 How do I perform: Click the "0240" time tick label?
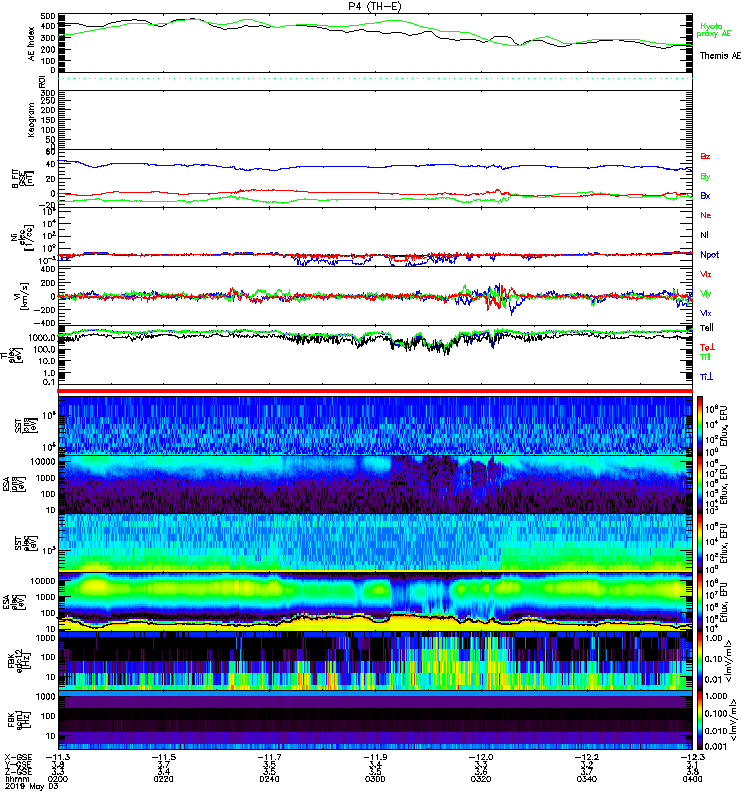[x=269, y=779]
